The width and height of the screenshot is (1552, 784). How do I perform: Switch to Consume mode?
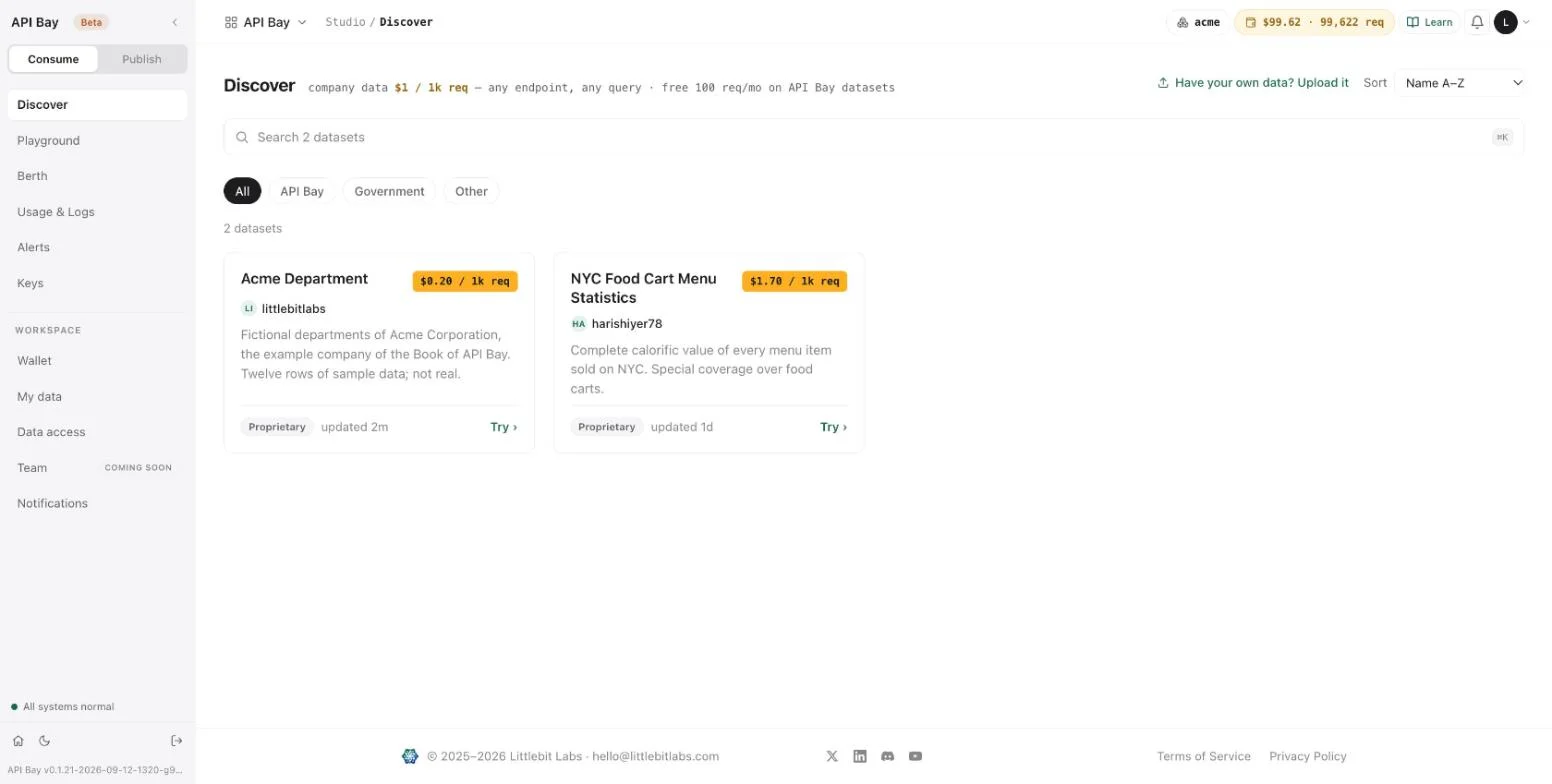coord(53,59)
